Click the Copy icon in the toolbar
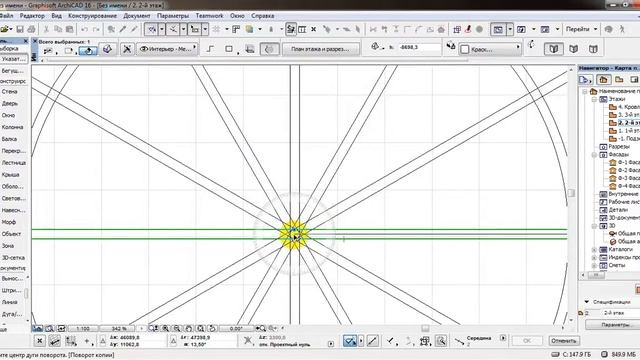This screenshot has height=360, width=640. click(x=58, y=29)
